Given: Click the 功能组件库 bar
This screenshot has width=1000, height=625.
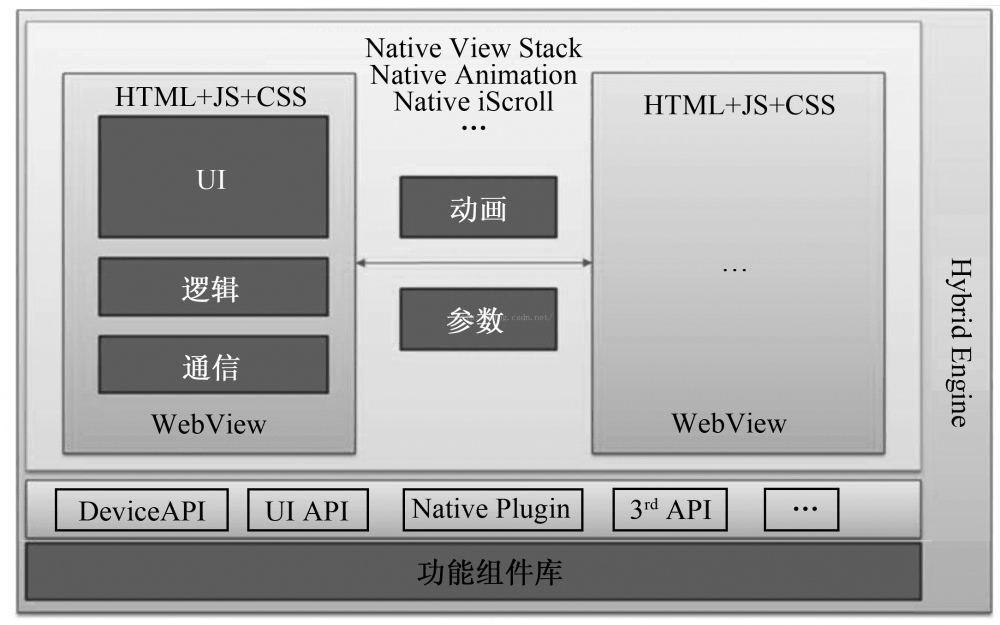Looking at the screenshot, I should tap(473, 572).
